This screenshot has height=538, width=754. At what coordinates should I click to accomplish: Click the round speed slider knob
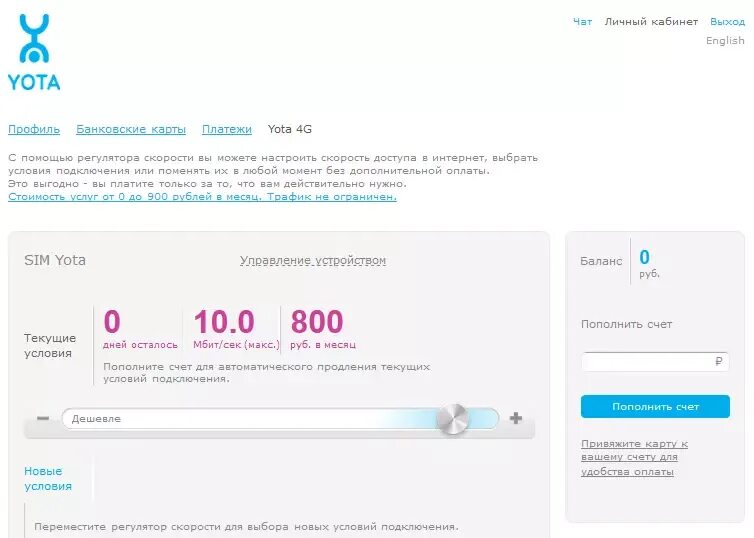tap(452, 419)
